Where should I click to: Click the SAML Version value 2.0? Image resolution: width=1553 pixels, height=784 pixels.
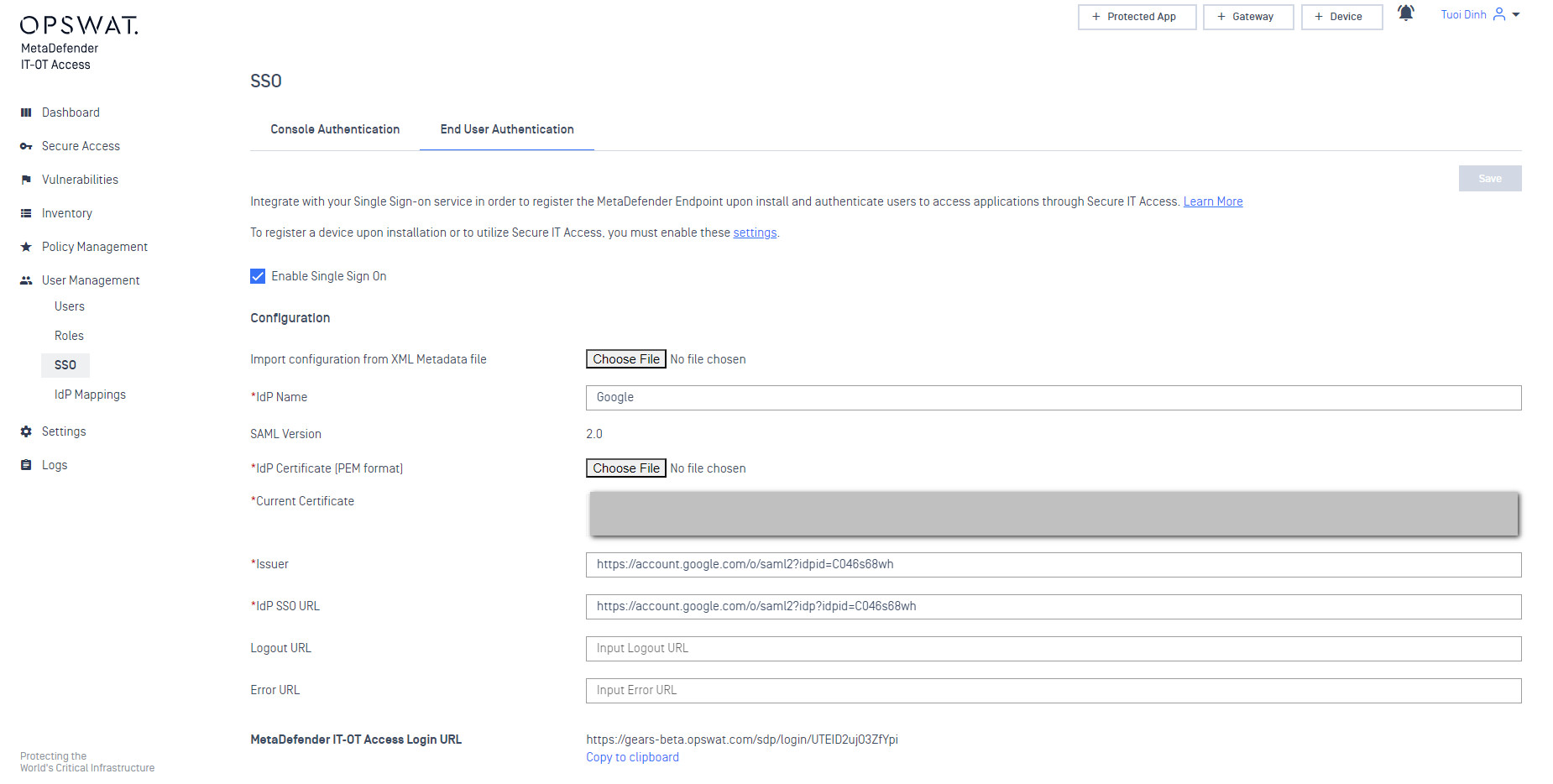594,434
